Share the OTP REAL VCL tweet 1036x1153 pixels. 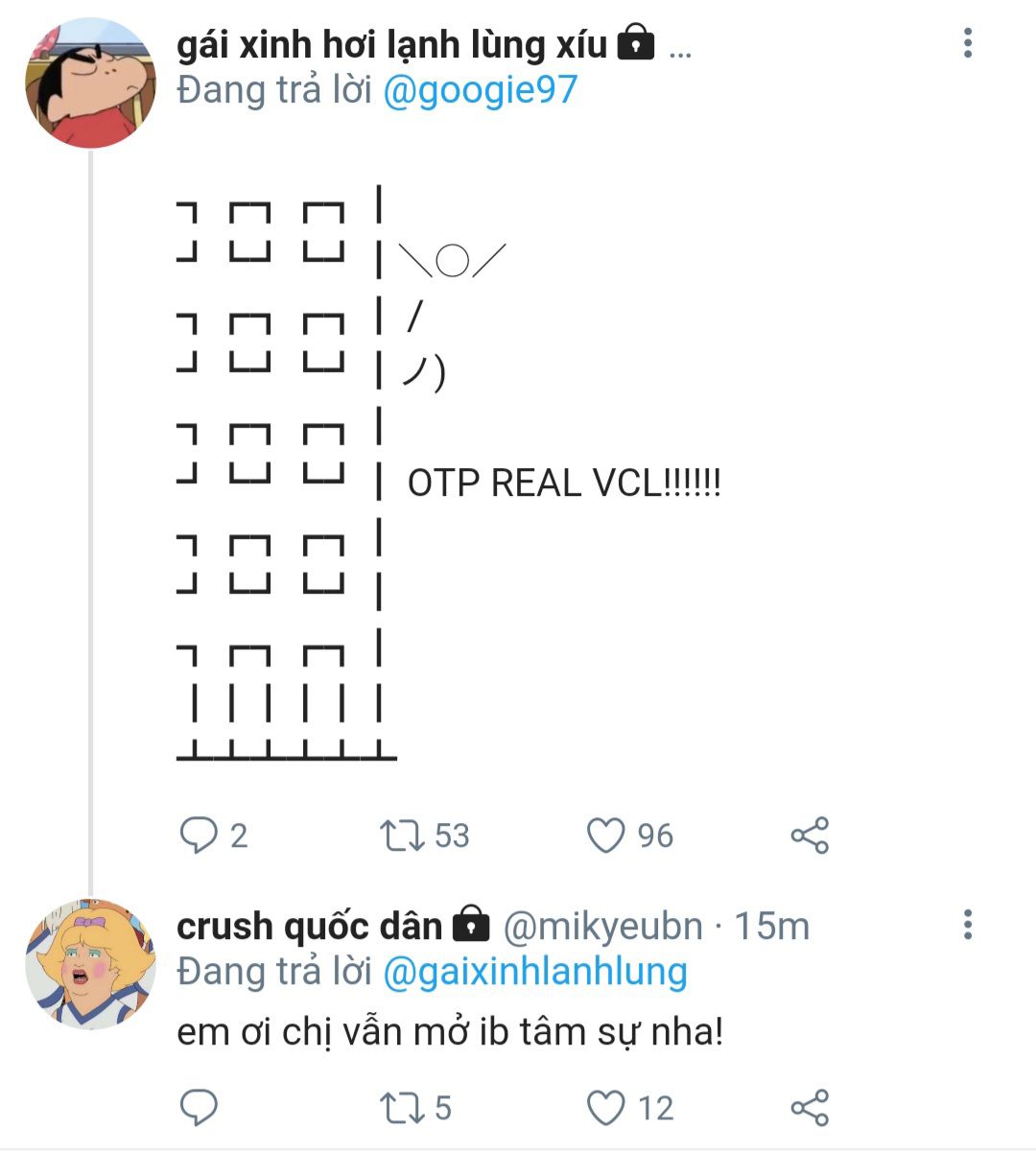pos(810,835)
